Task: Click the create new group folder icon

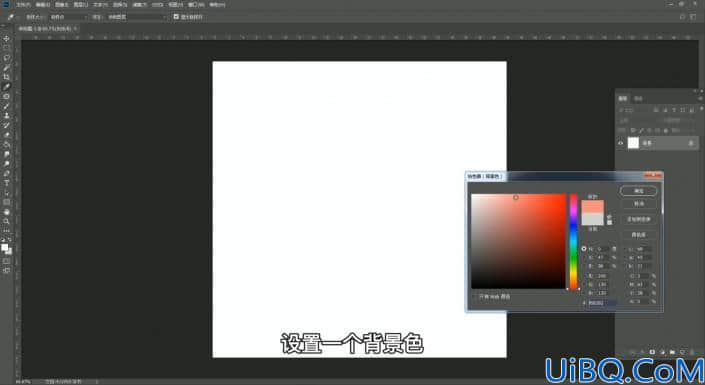Action: [x=672, y=352]
